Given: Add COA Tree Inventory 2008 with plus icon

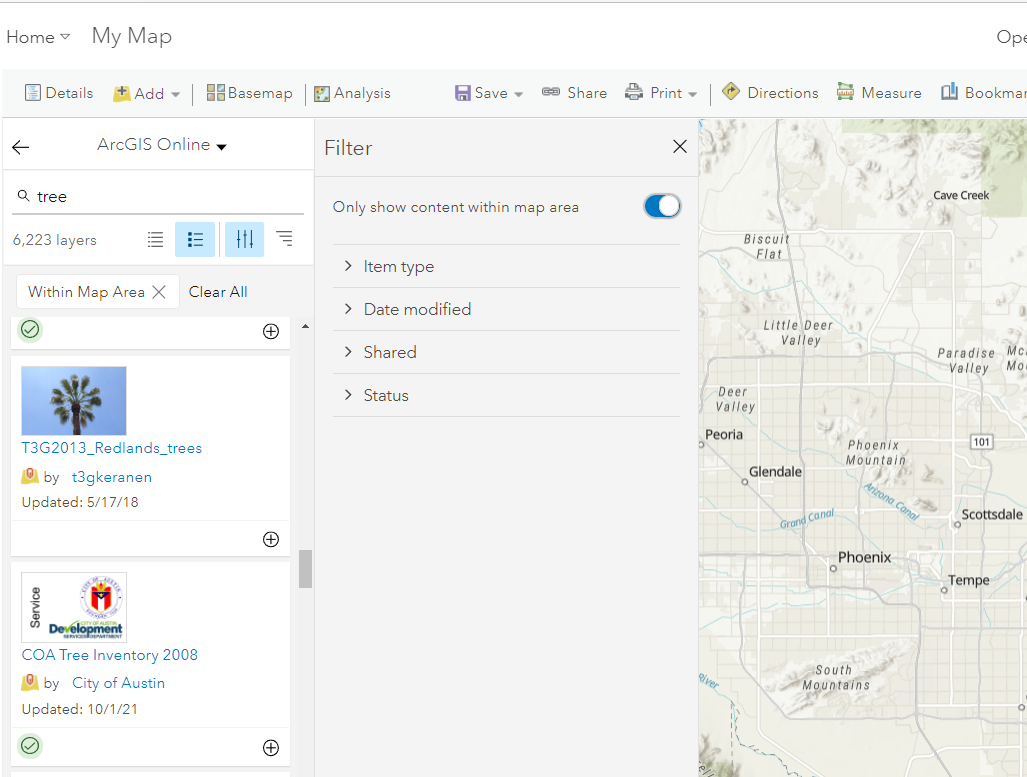Looking at the screenshot, I should pyautogui.click(x=271, y=748).
